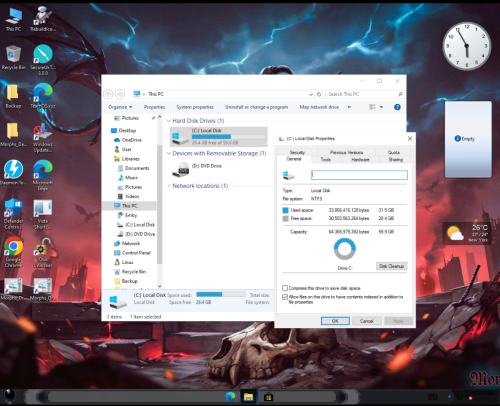Image resolution: width=500 pixels, height=406 pixels.
Task: Click Edge icon in taskbar
Action: click(231, 397)
